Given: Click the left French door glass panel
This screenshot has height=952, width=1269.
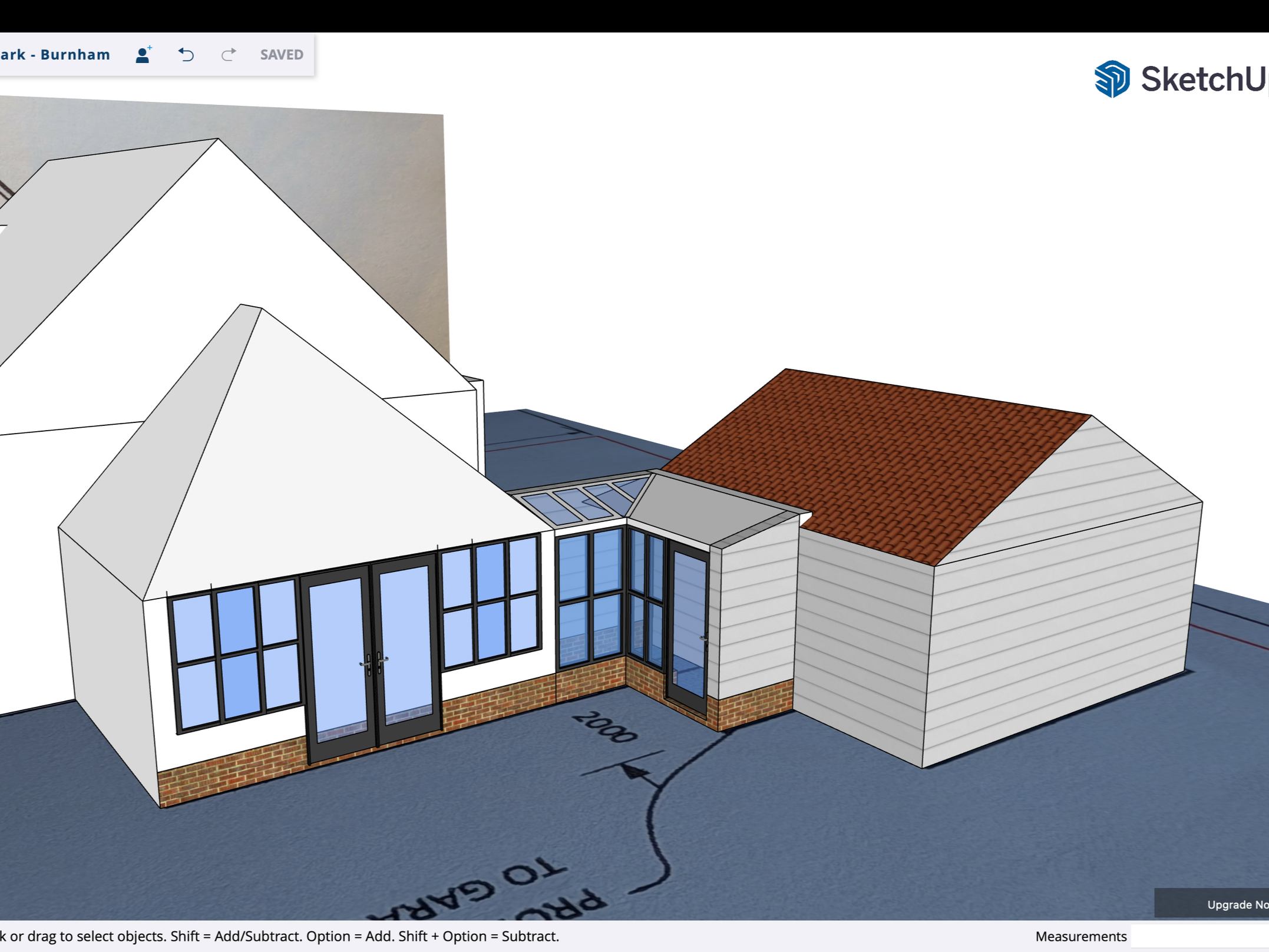Looking at the screenshot, I should pos(338,654).
